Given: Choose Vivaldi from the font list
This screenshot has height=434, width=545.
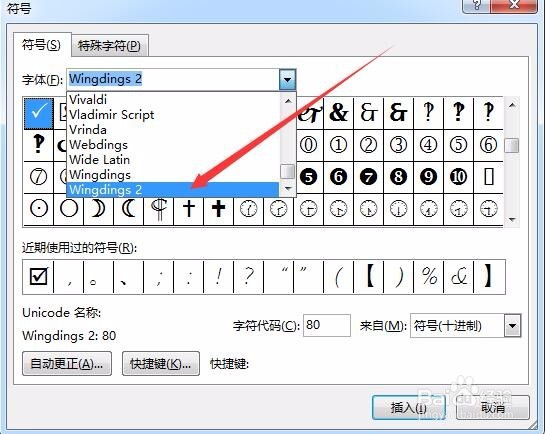Looking at the screenshot, I should point(172,100).
